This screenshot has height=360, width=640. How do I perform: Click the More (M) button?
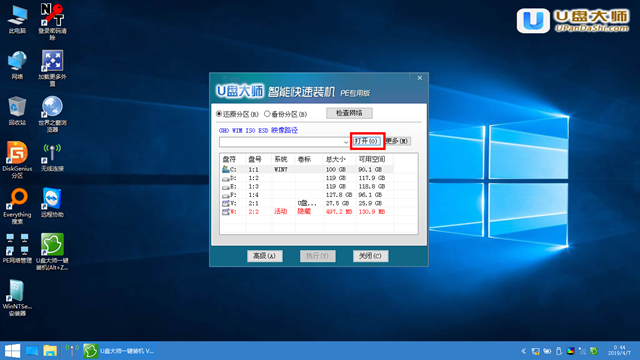pos(398,141)
